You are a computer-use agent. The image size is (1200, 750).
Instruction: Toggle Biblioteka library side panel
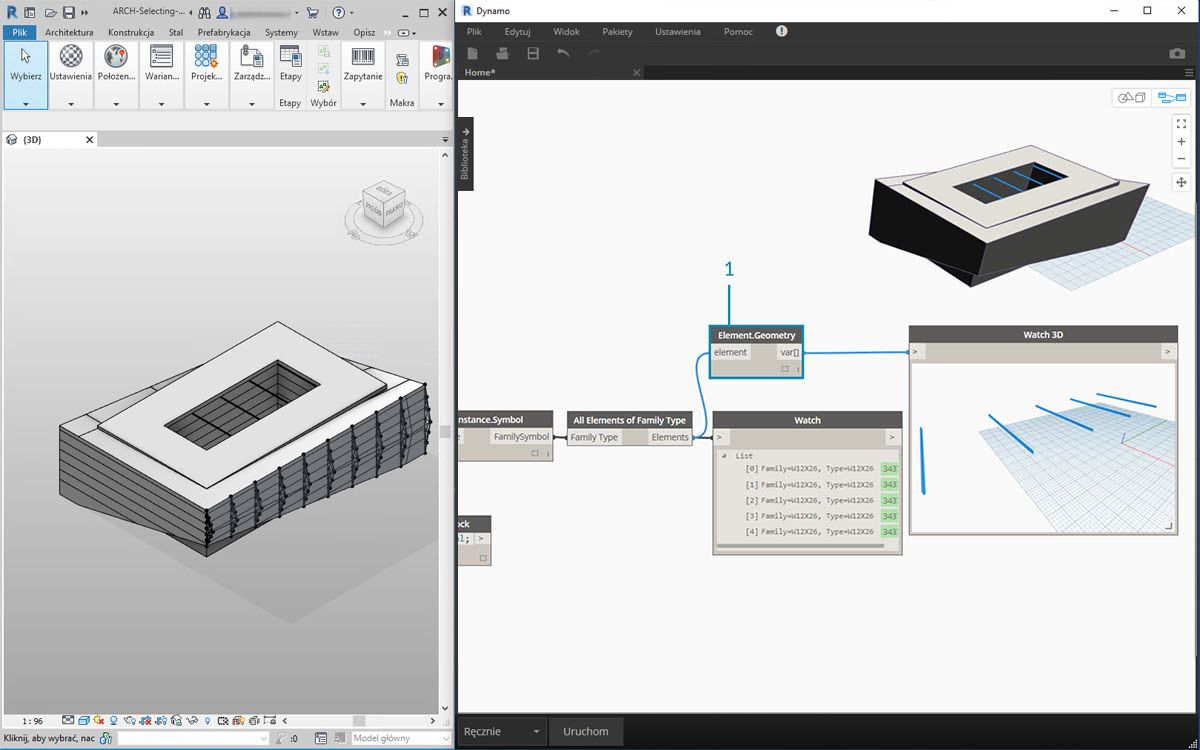(x=465, y=154)
